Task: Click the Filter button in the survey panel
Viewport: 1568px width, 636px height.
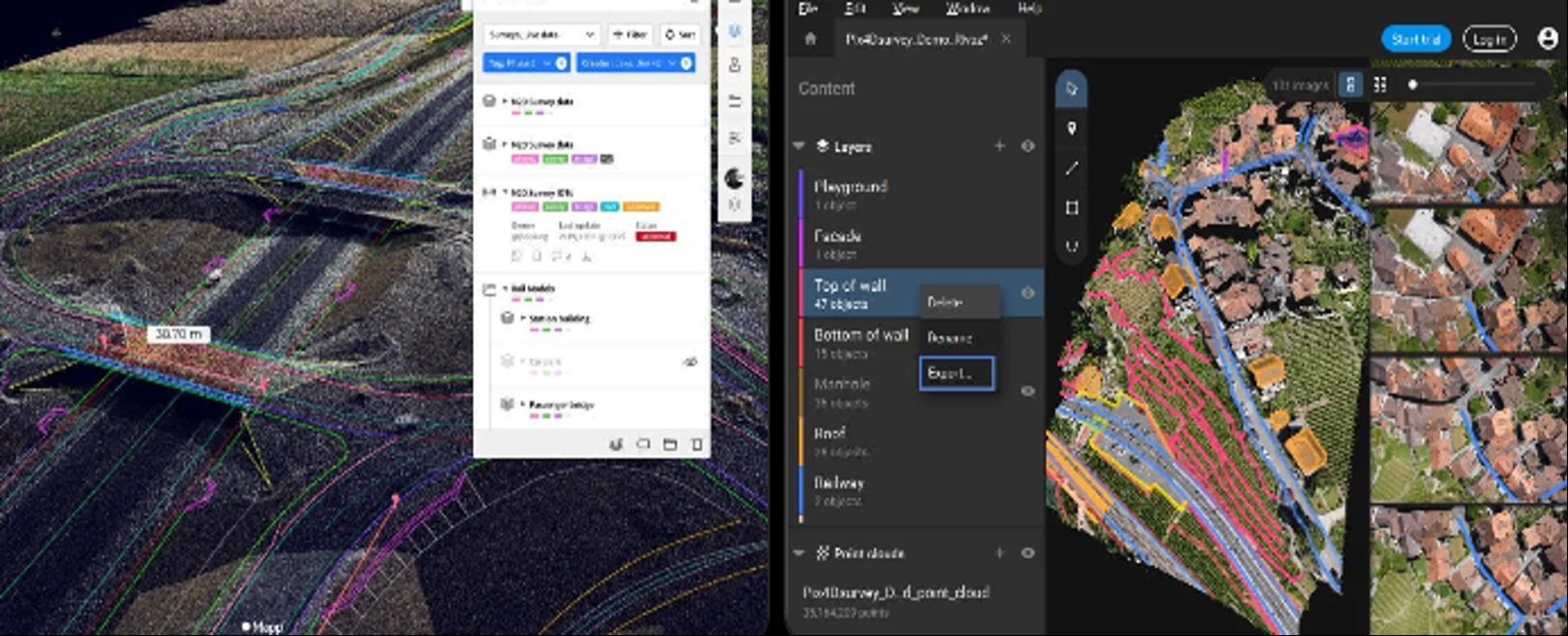Action: (x=630, y=35)
